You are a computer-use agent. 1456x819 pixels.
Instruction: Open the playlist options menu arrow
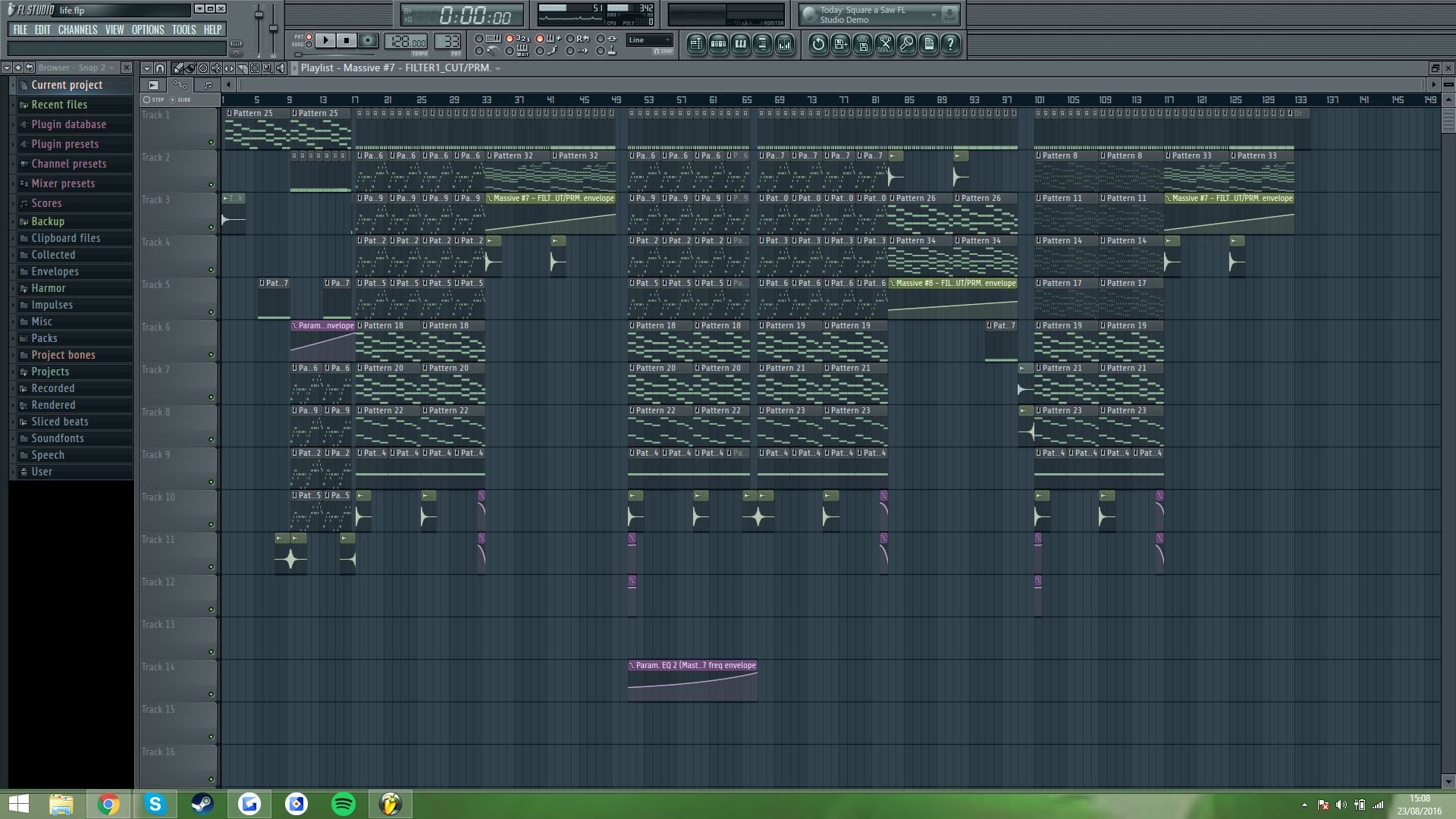pos(147,68)
